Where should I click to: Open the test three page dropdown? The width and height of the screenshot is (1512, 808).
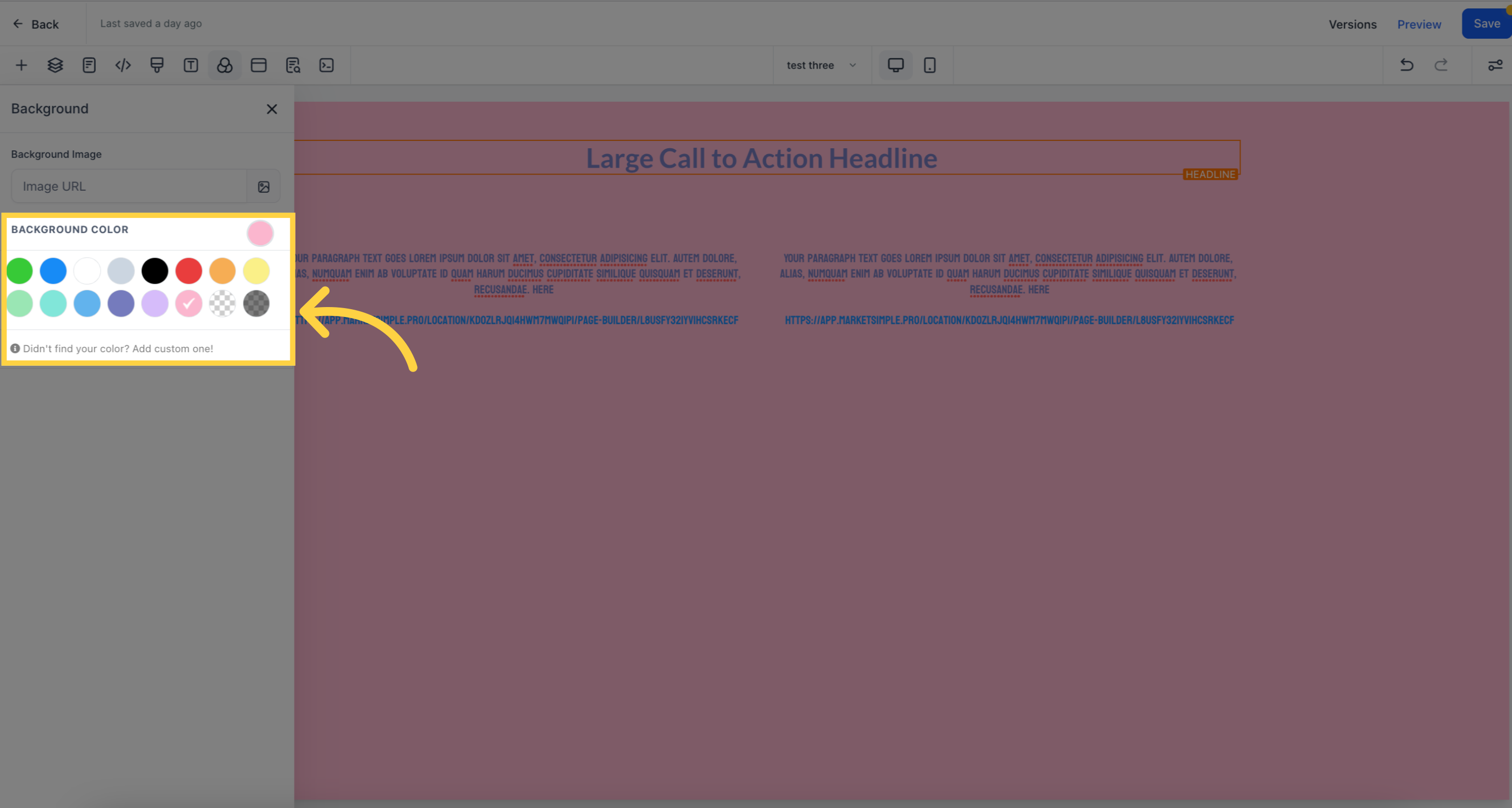(821, 65)
